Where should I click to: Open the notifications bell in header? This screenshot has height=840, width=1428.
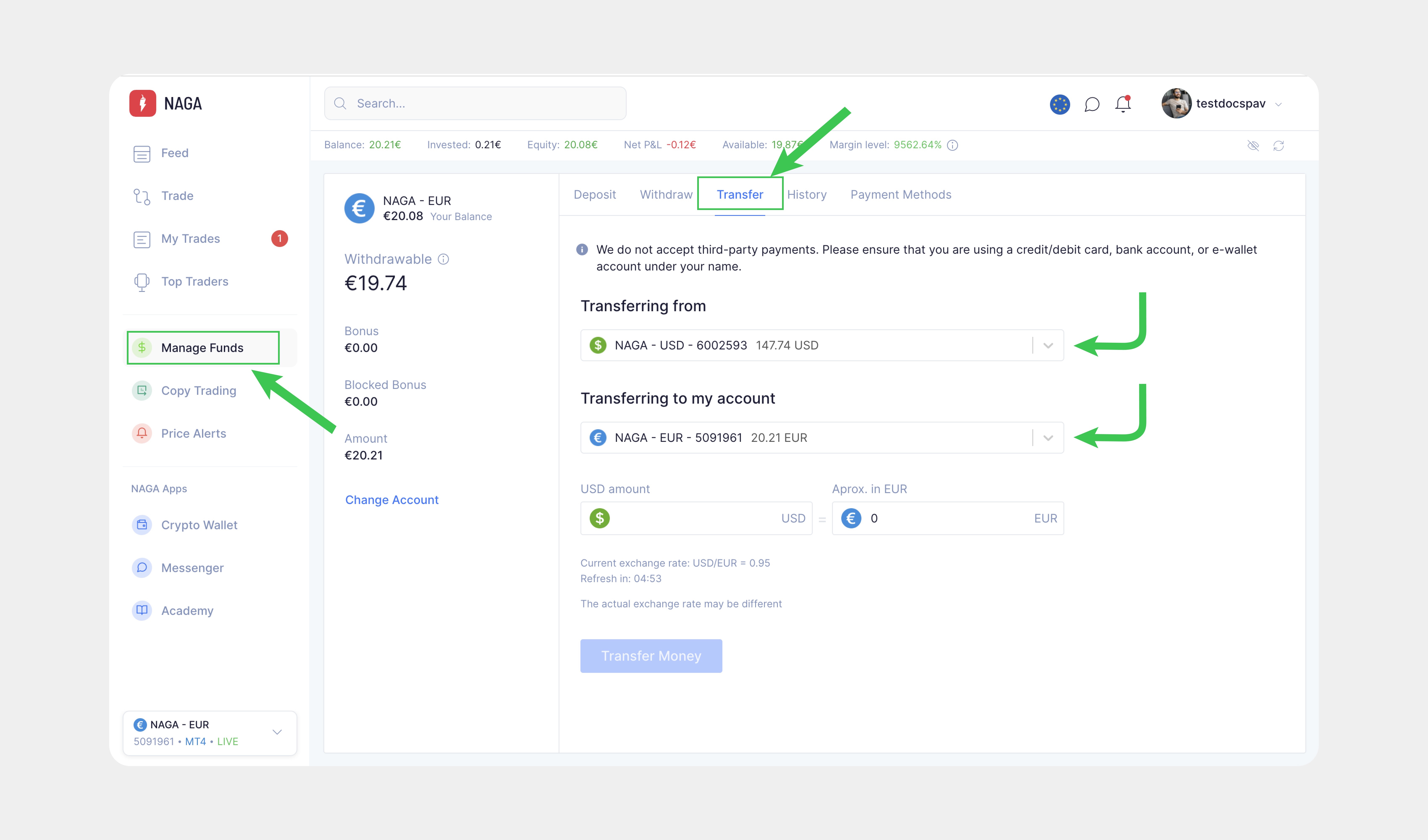[1123, 104]
